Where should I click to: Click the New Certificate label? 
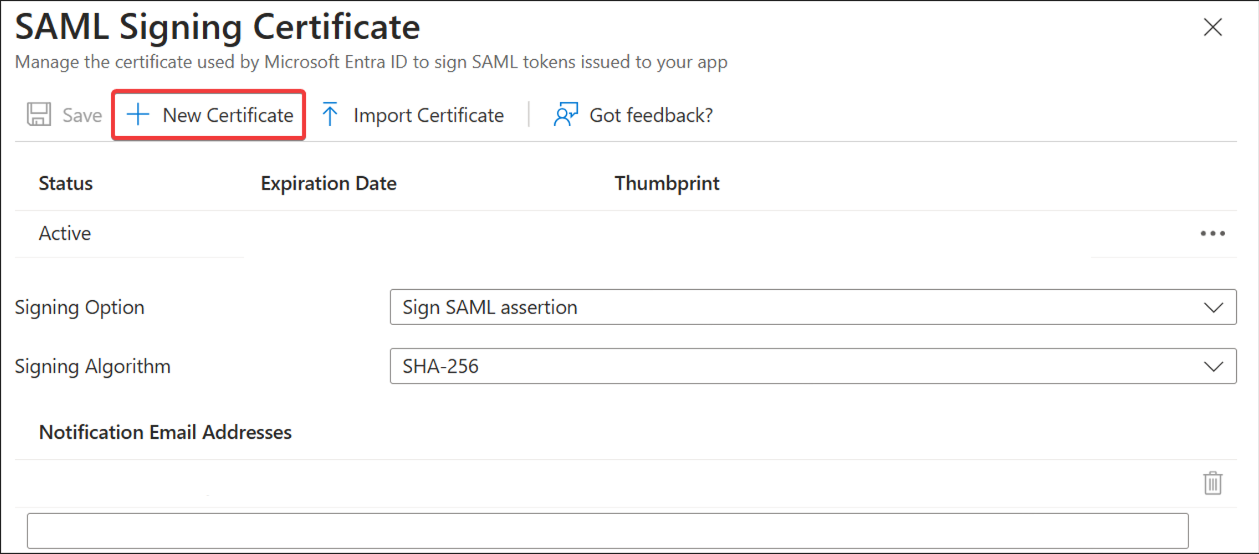pyautogui.click(x=228, y=115)
